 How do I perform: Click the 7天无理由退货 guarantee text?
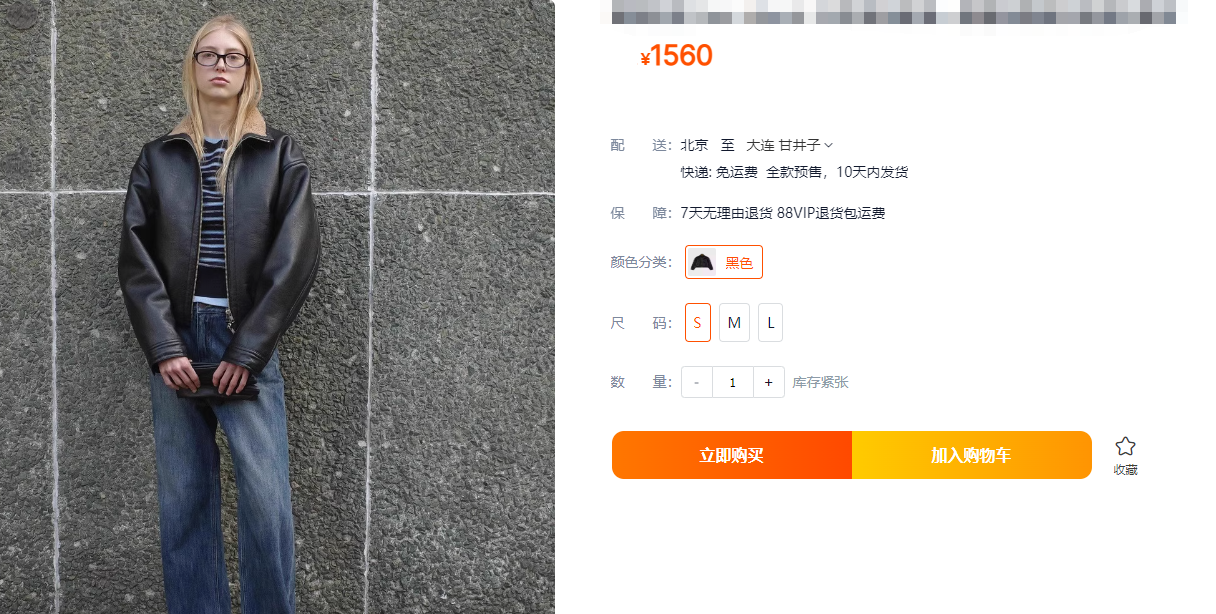(727, 213)
